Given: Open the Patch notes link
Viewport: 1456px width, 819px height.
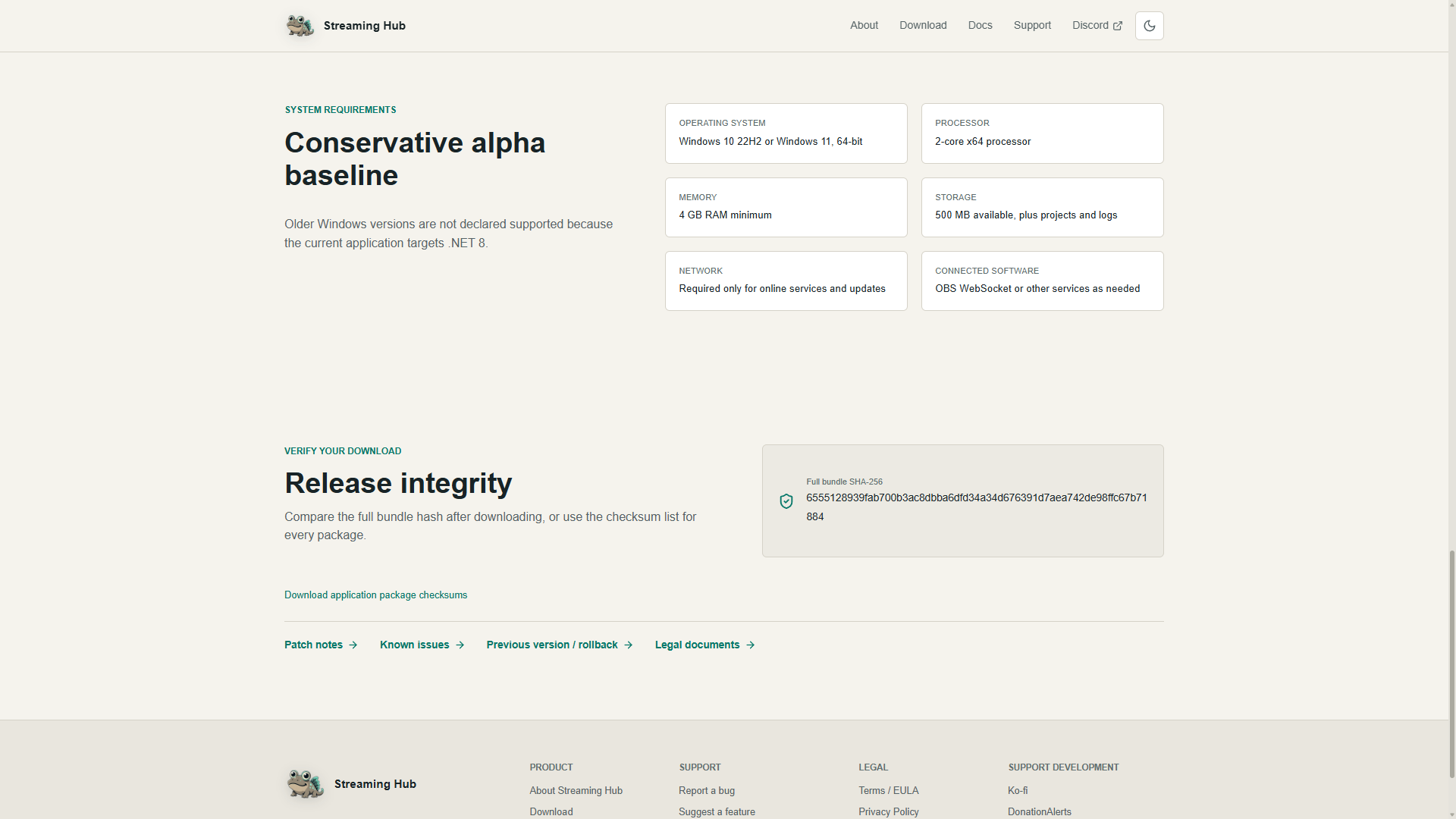Looking at the screenshot, I should [x=321, y=645].
